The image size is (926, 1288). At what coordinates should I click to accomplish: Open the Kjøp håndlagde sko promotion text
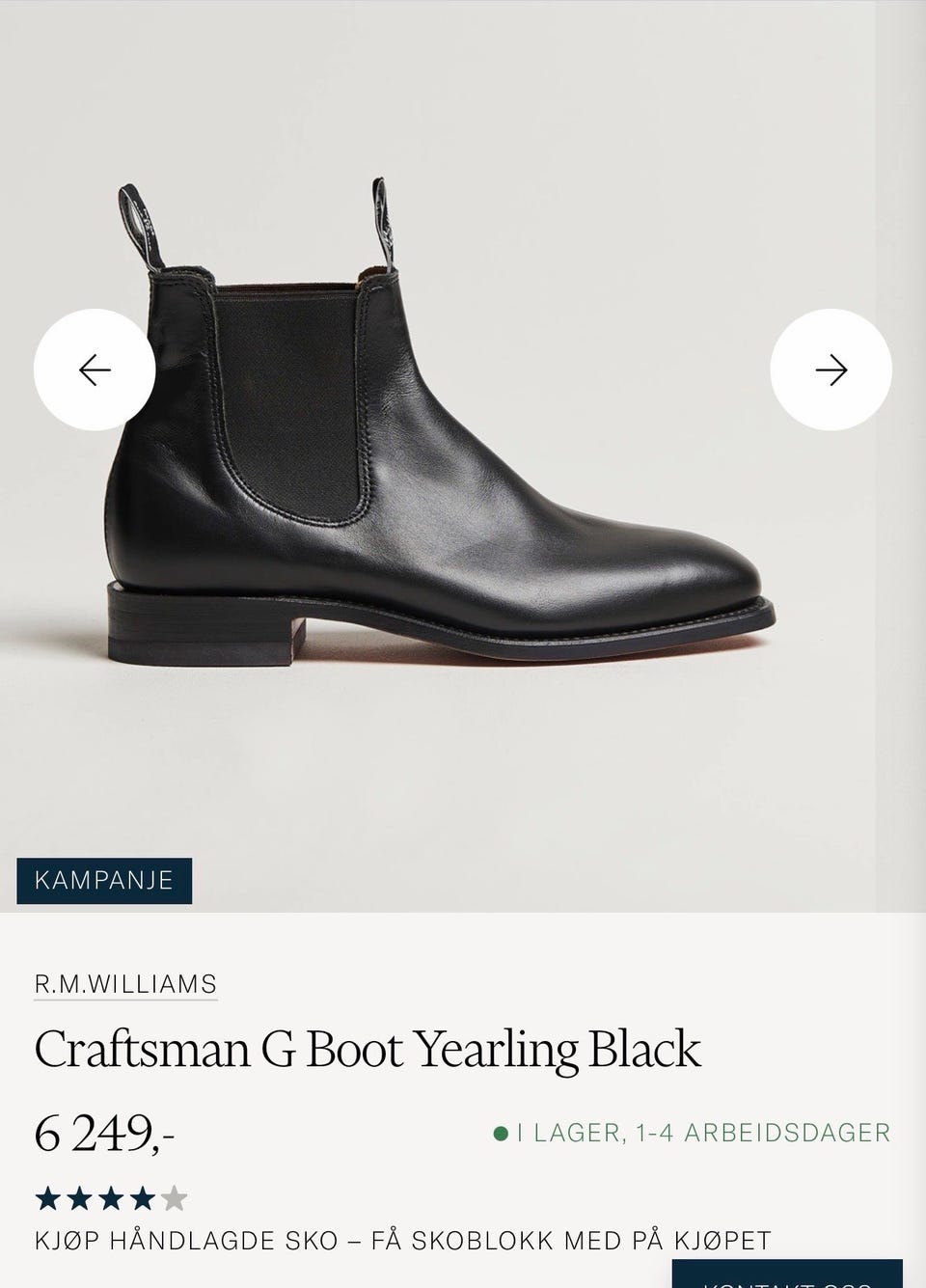(403, 1241)
